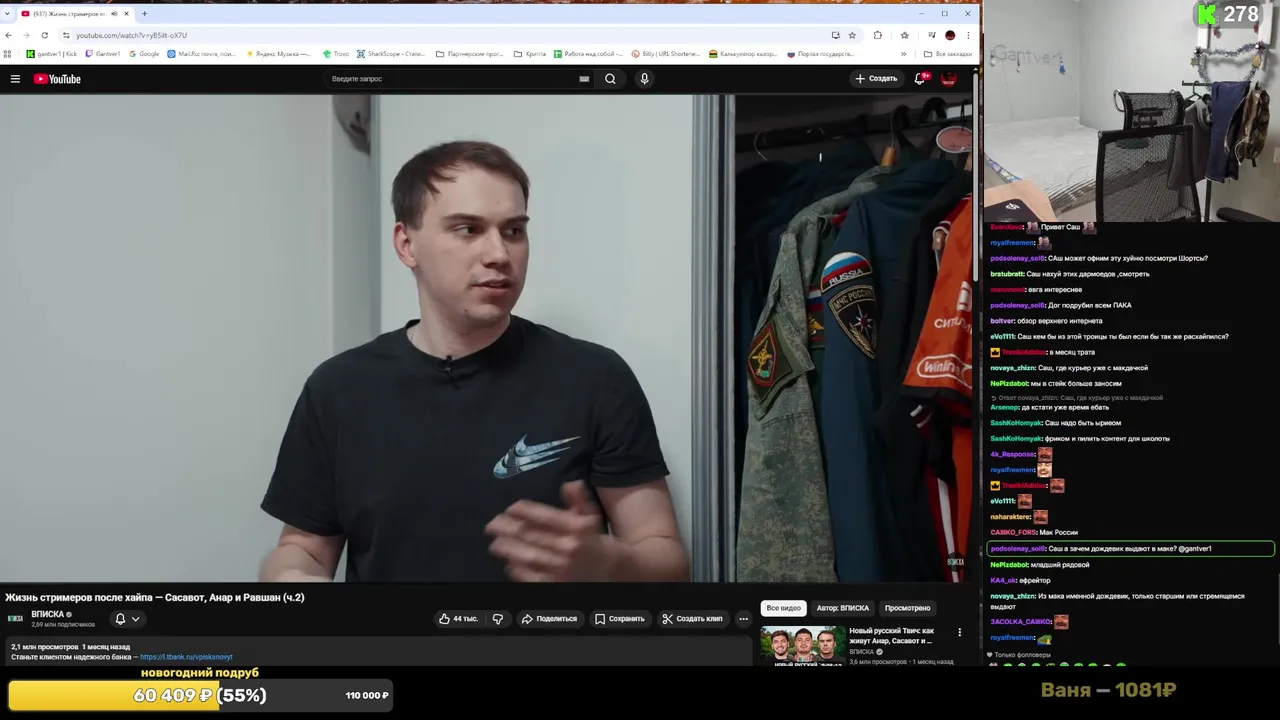This screenshot has height=720, width=1280.
Task: Open the Chrome three-dot menu
Action: pyautogui.click(x=968, y=35)
